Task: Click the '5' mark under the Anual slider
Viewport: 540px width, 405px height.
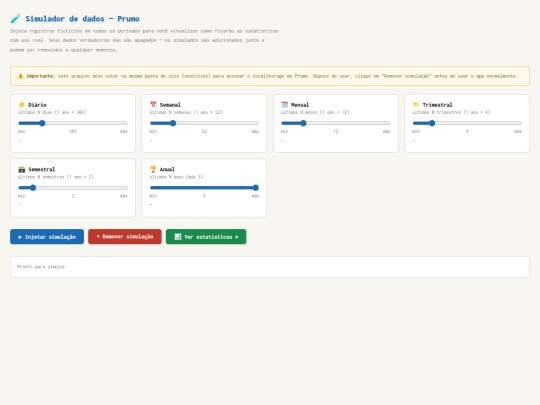Action: (204, 196)
